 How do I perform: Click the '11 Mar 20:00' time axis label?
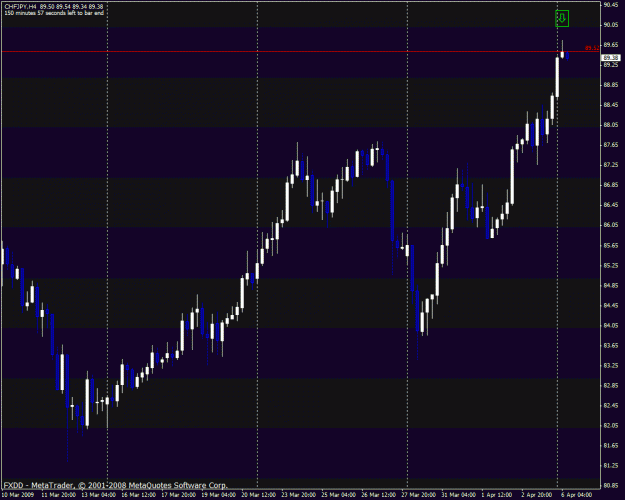tap(59, 495)
